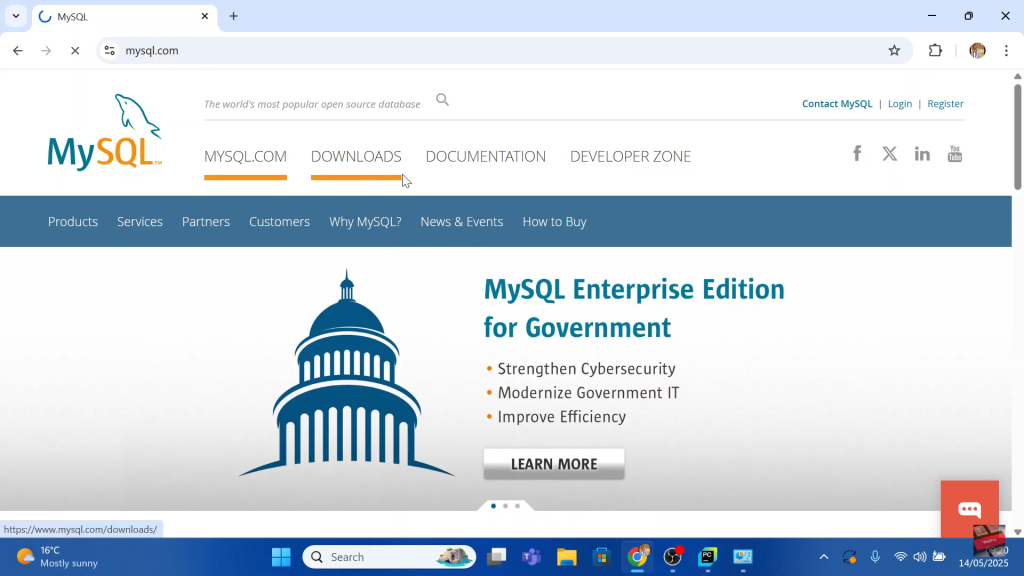The width and height of the screenshot is (1024, 576).
Task: Open the tab search dropdown arrow
Action: (x=16, y=16)
